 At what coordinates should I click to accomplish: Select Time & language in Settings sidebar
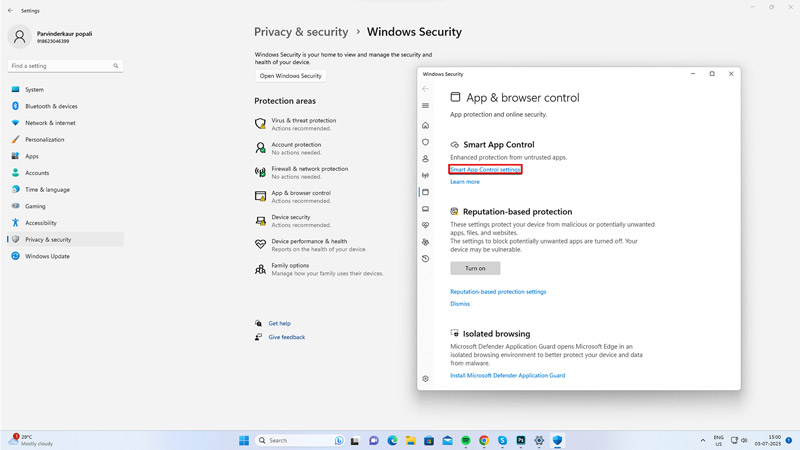point(65,189)
